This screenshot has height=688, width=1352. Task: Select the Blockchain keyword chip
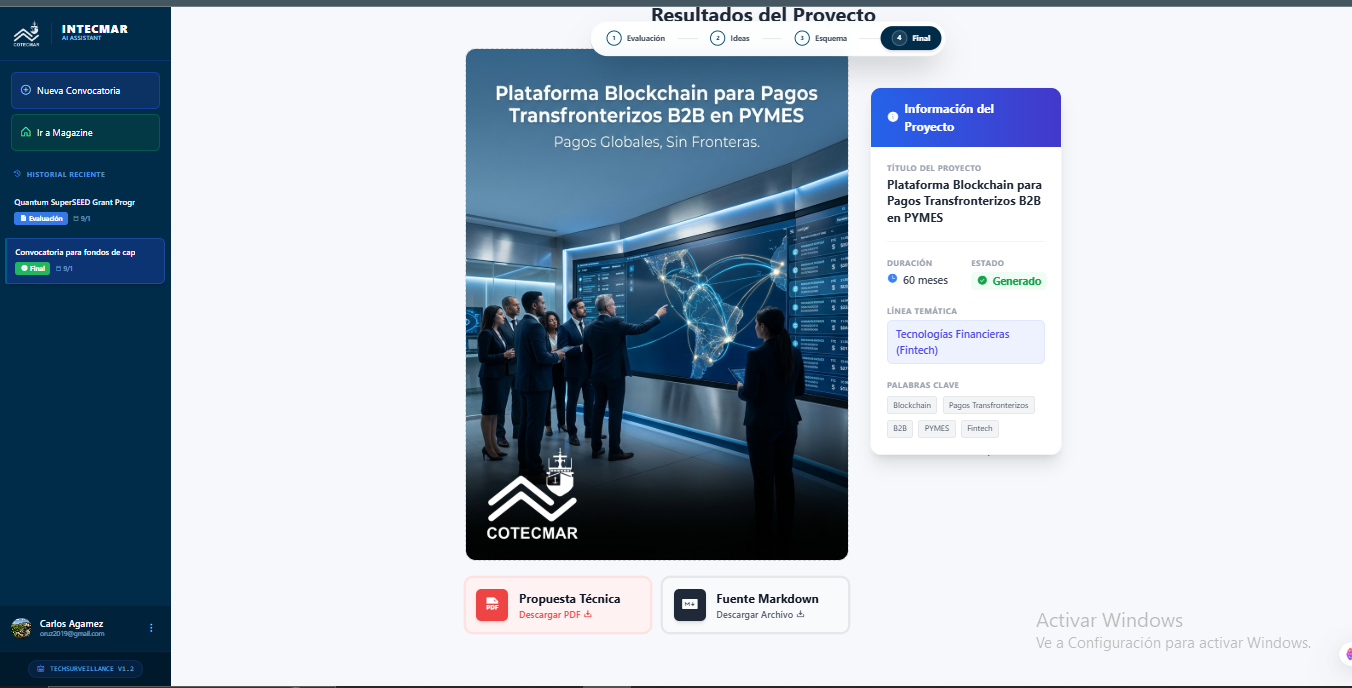coord(911,405)
